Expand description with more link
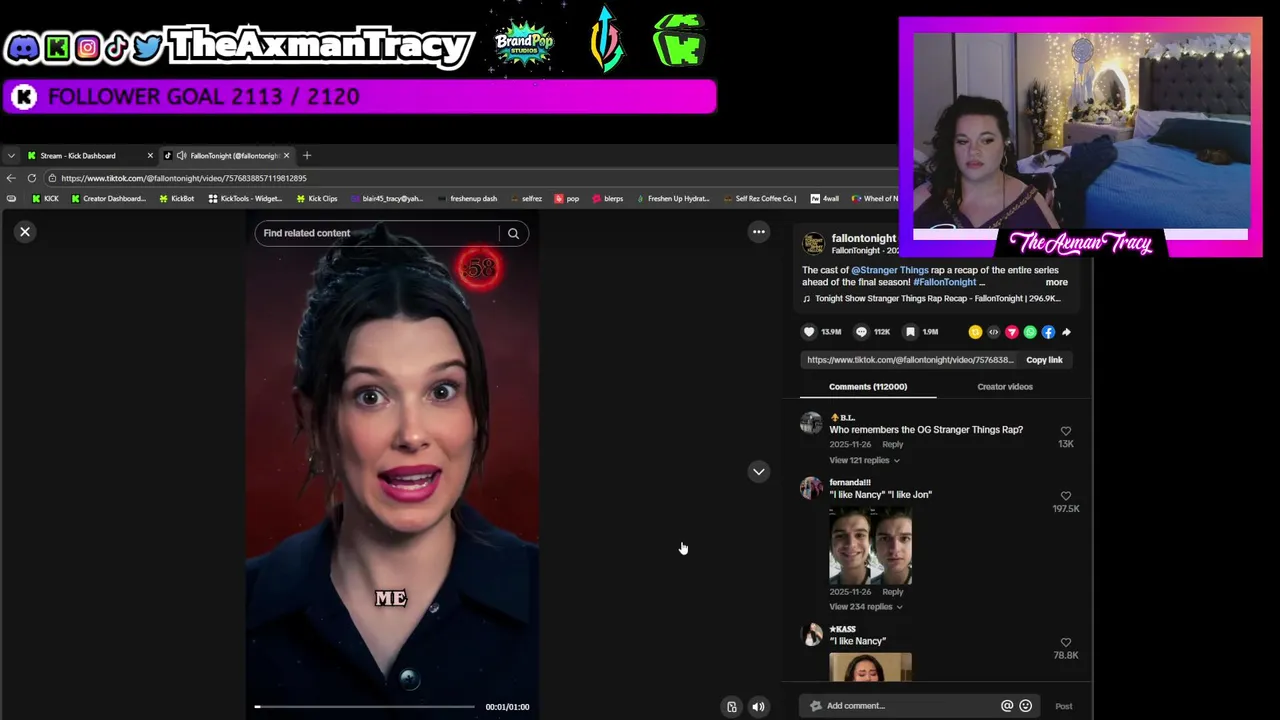 (1056, 282)
